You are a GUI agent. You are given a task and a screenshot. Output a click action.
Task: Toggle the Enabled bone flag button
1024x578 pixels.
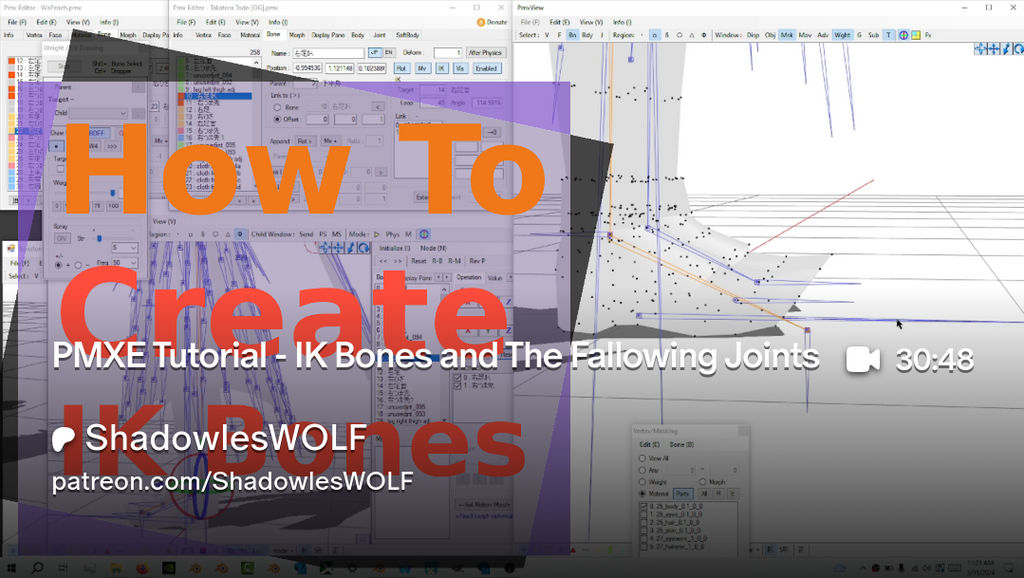[486, 69]
